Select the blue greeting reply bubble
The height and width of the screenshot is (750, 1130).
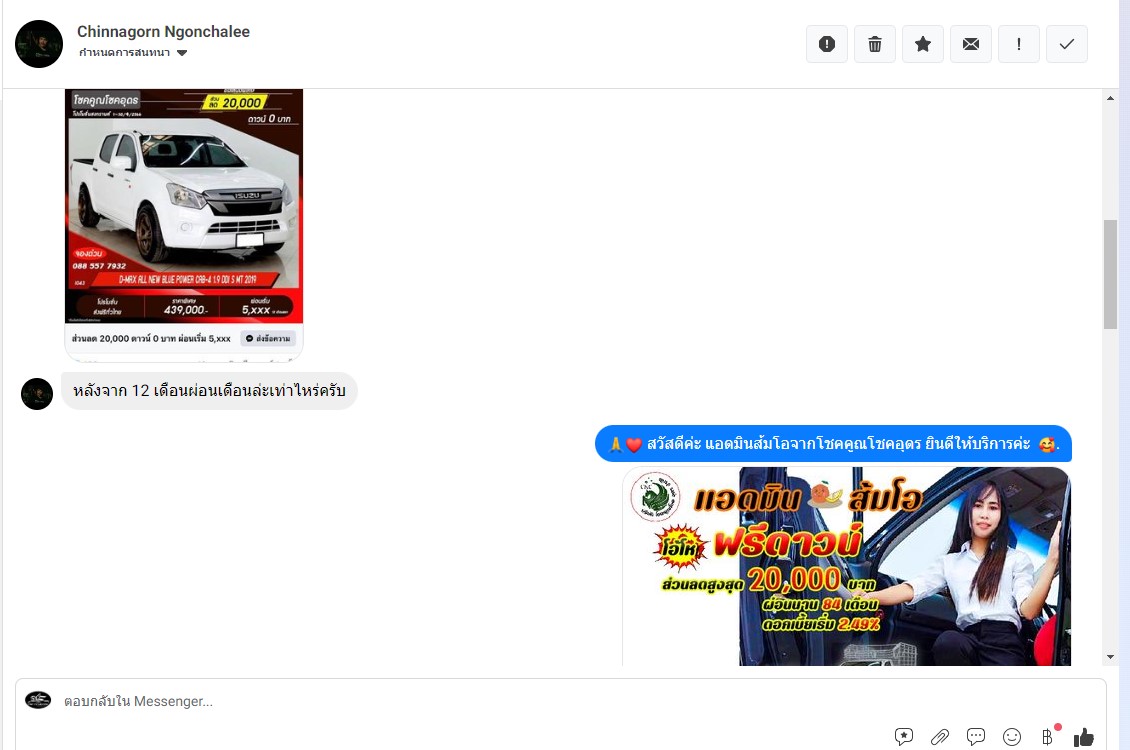[x=833, y=444]
